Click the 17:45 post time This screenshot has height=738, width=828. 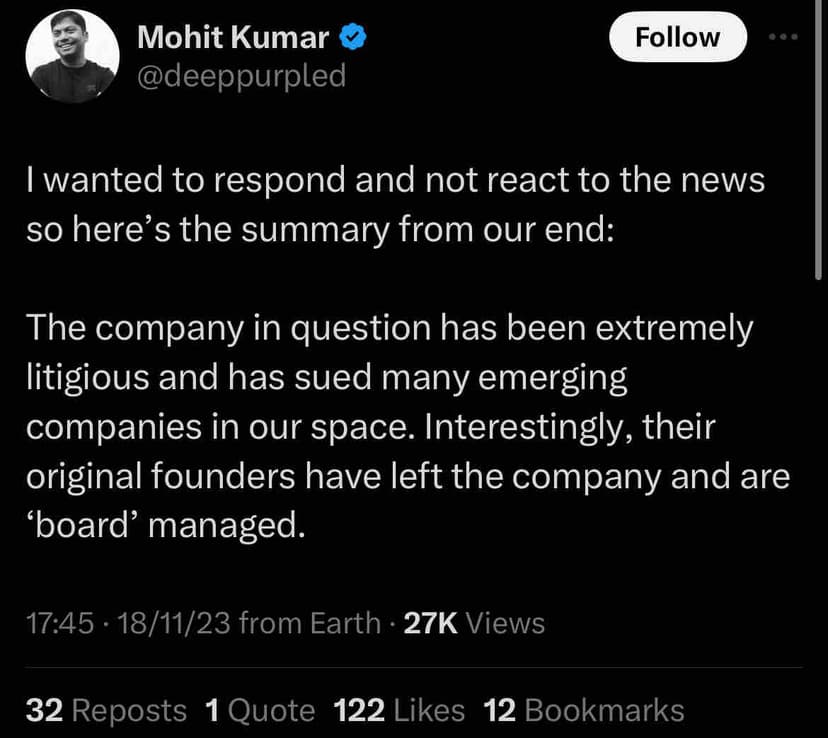coord(60,624)
